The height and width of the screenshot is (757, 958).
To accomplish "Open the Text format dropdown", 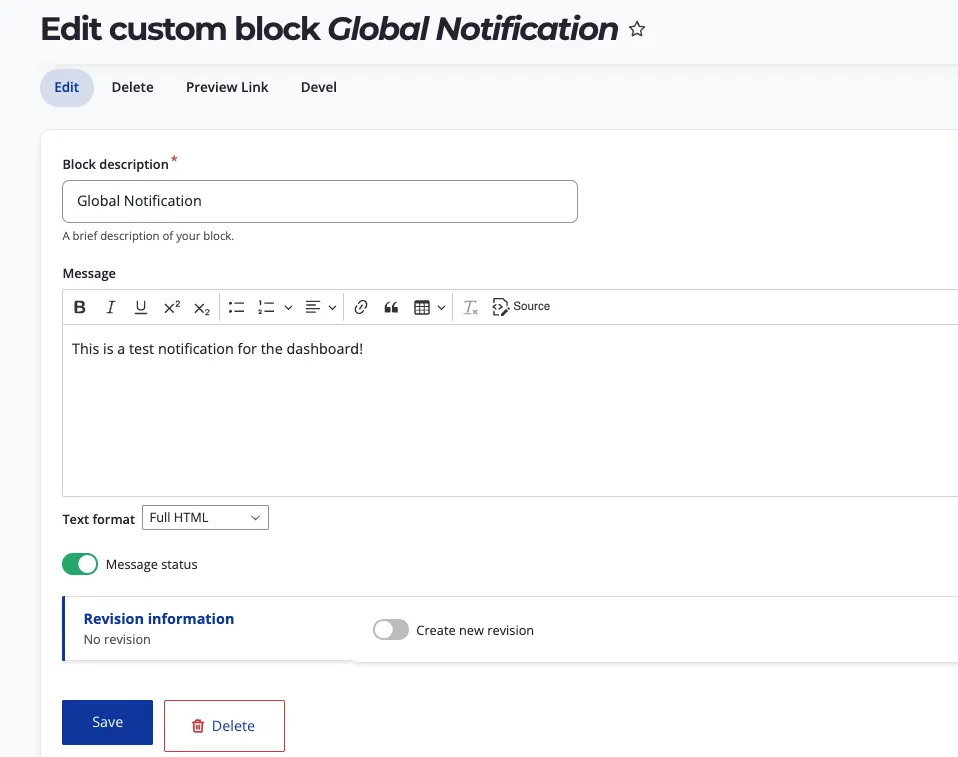I will (x=205, y=517).
